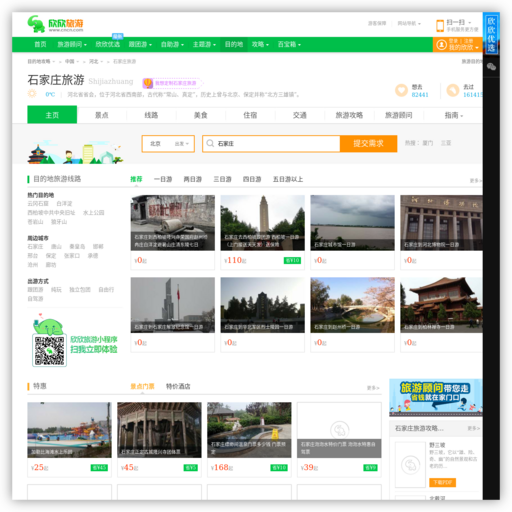
Task: Click the footprint icon for 去过
Action: 453,90
